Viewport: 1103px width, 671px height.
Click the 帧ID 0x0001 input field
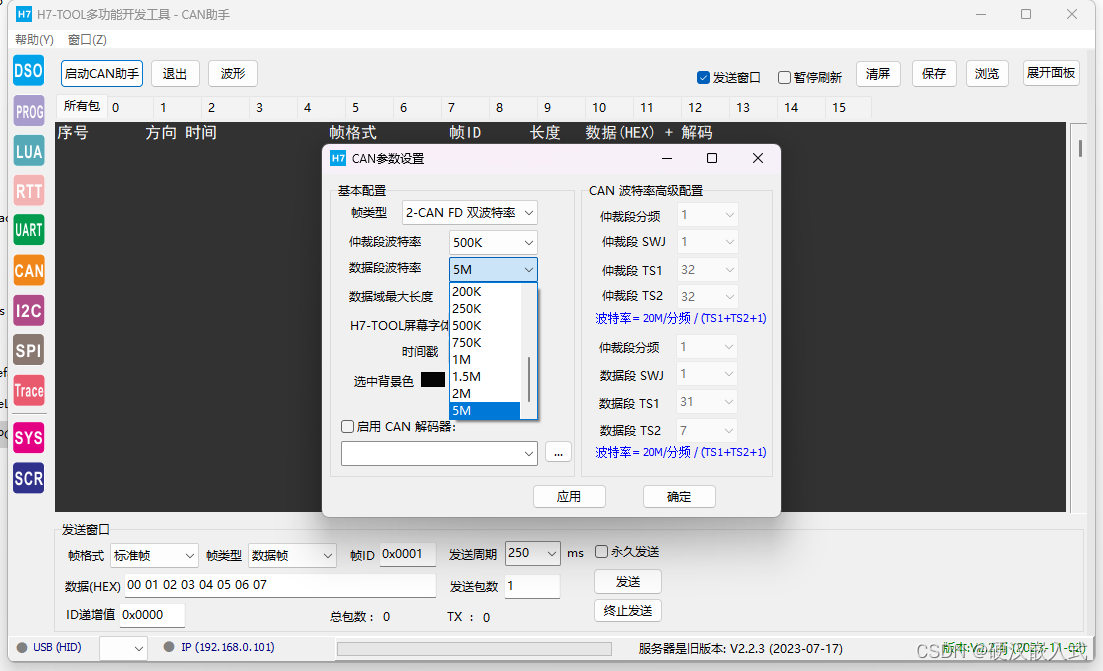pos(408,554)
